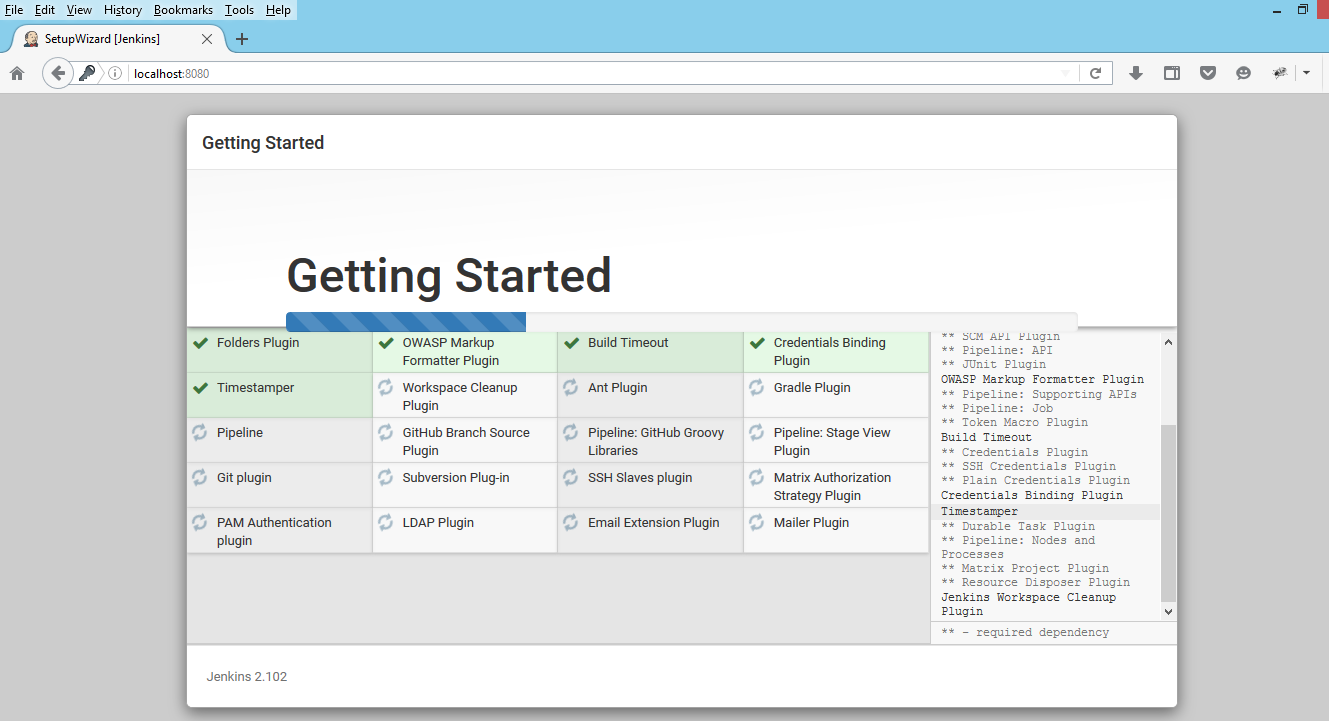
Task: Click the site information icon in address bar
Action: point(115,72)
